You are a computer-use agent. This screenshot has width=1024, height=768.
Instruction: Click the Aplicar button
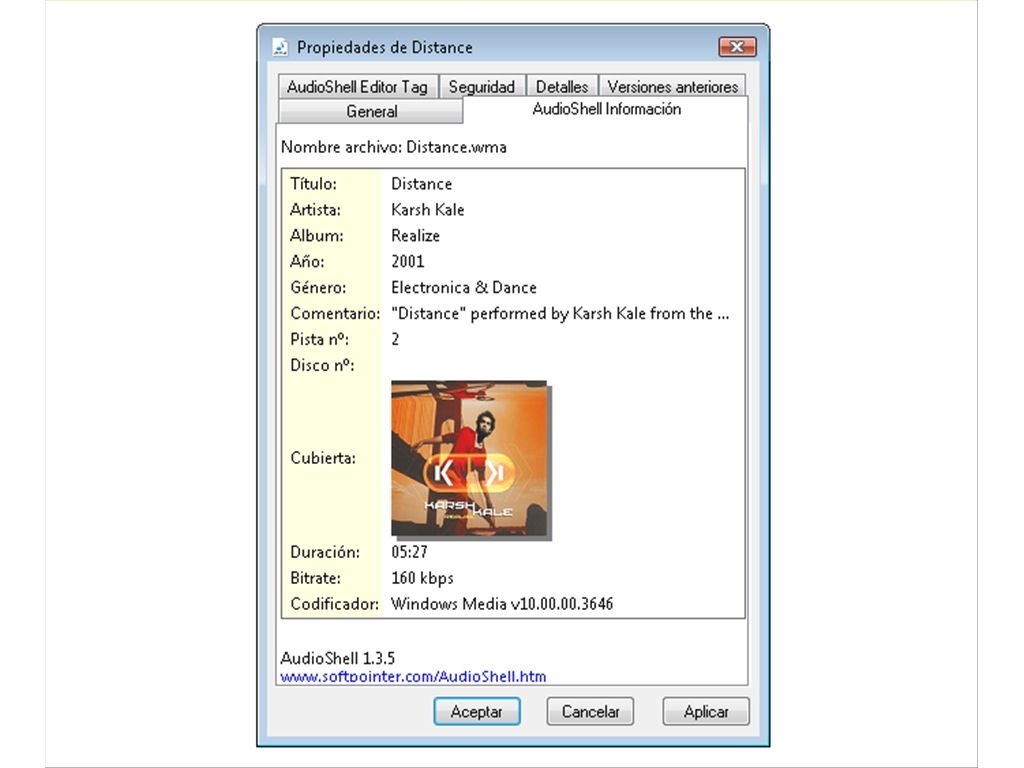click(706, 711)
